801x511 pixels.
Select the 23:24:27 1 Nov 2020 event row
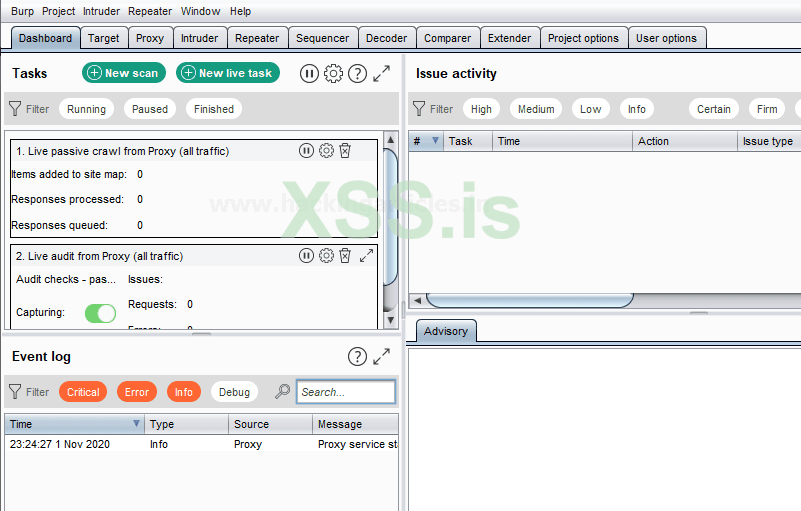201,444
